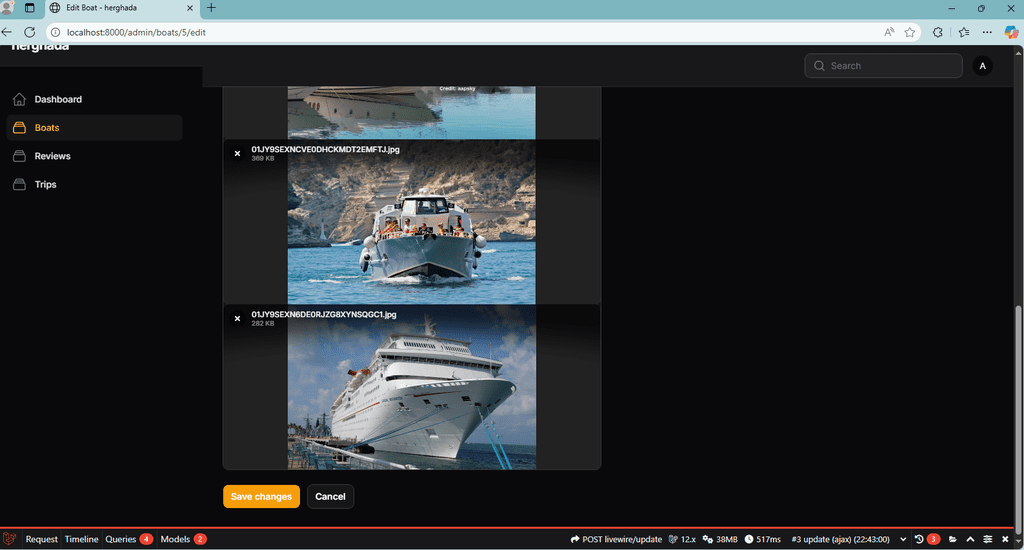This screenshot has height=550, width=1024.
Task: Reload the page with refresh icon
Action: click(29, 32)
